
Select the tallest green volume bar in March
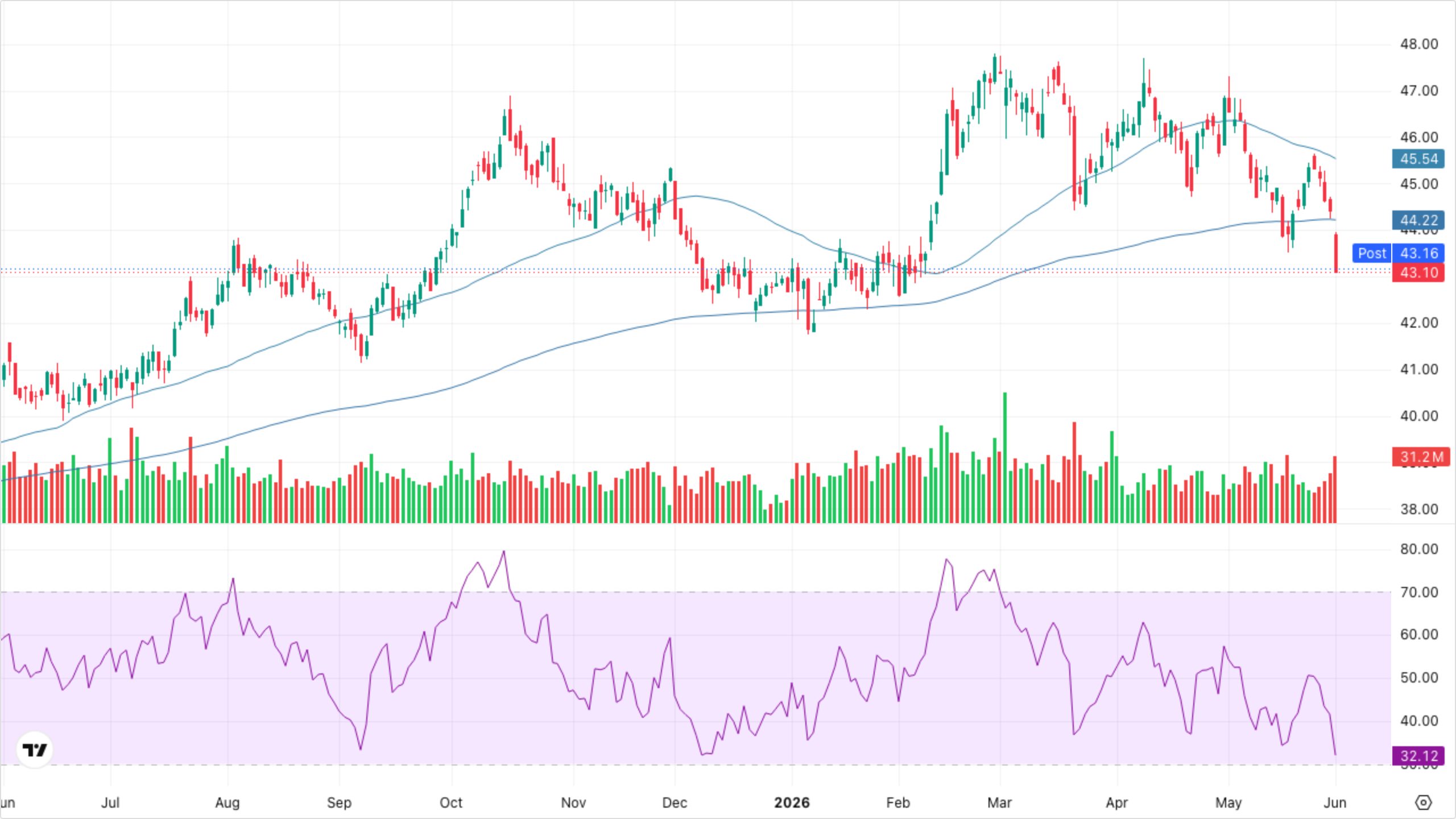1005,457
